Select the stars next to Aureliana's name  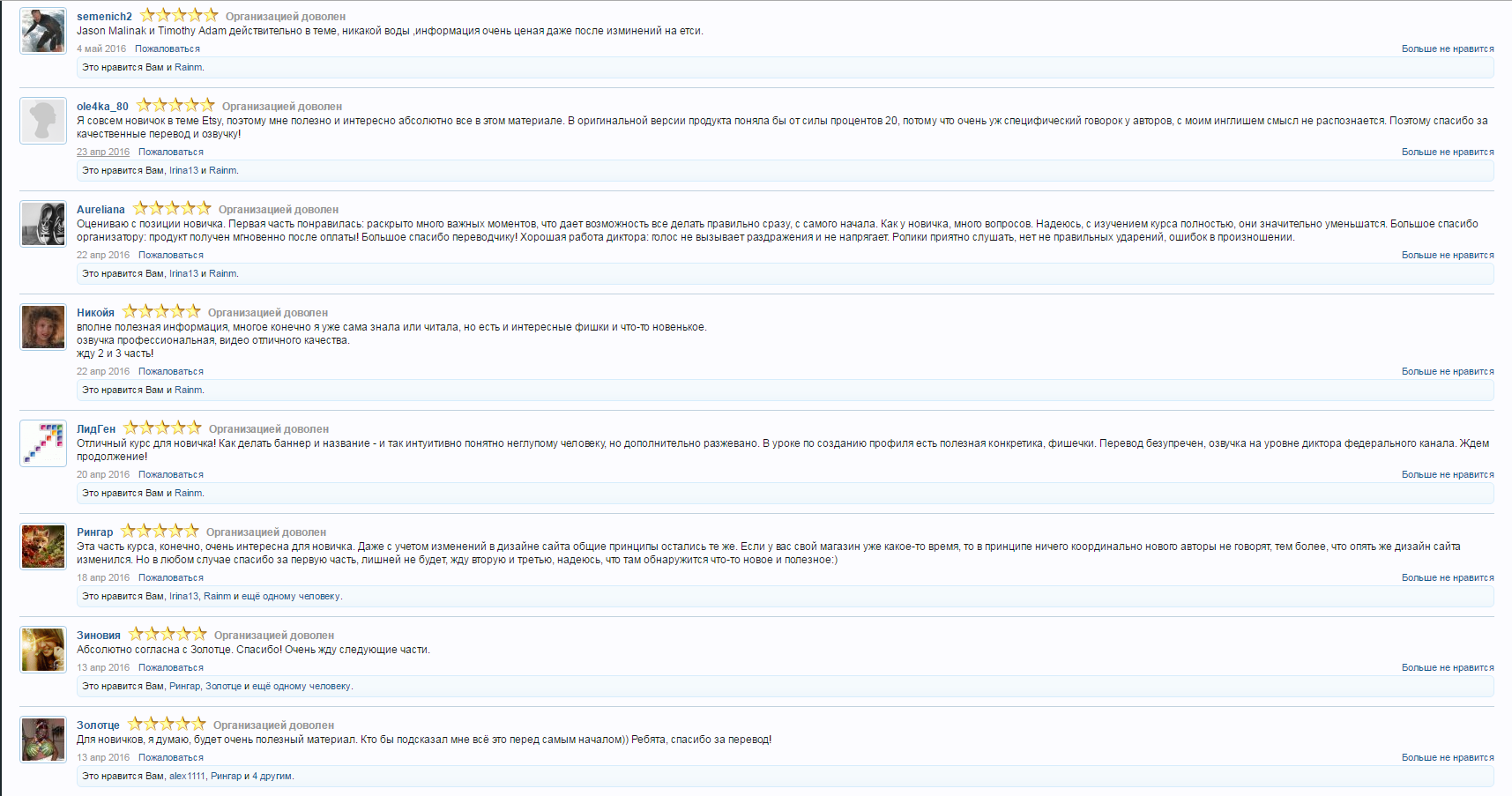[172, 208]
